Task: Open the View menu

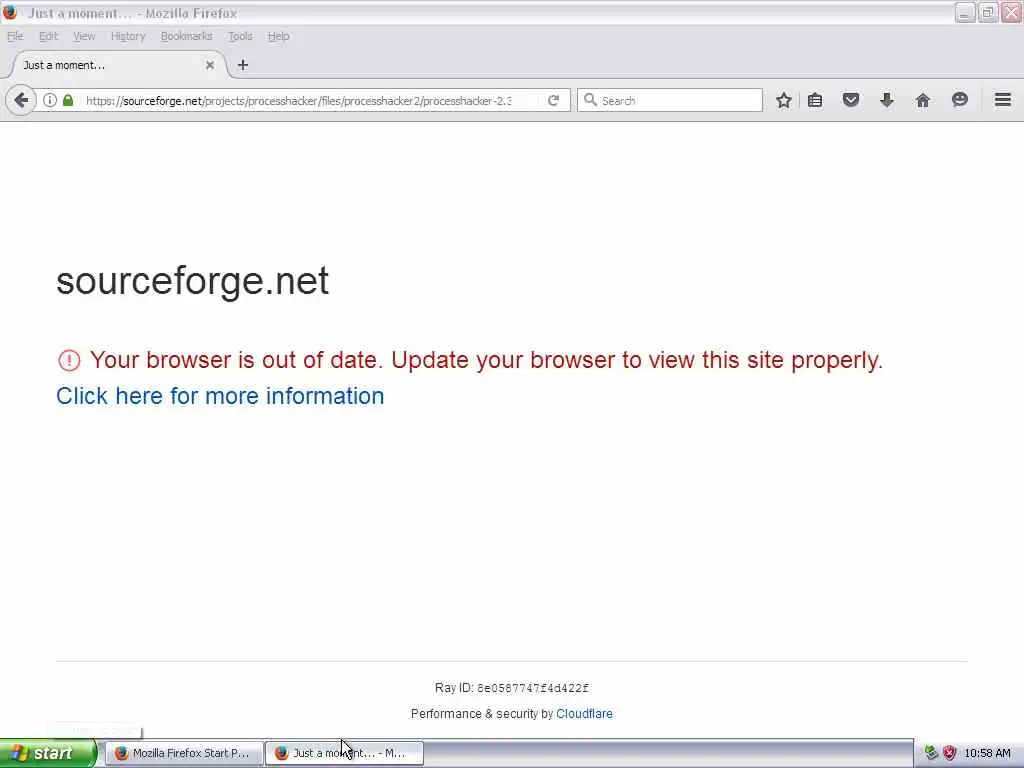Action: click(x=84, y=37)
